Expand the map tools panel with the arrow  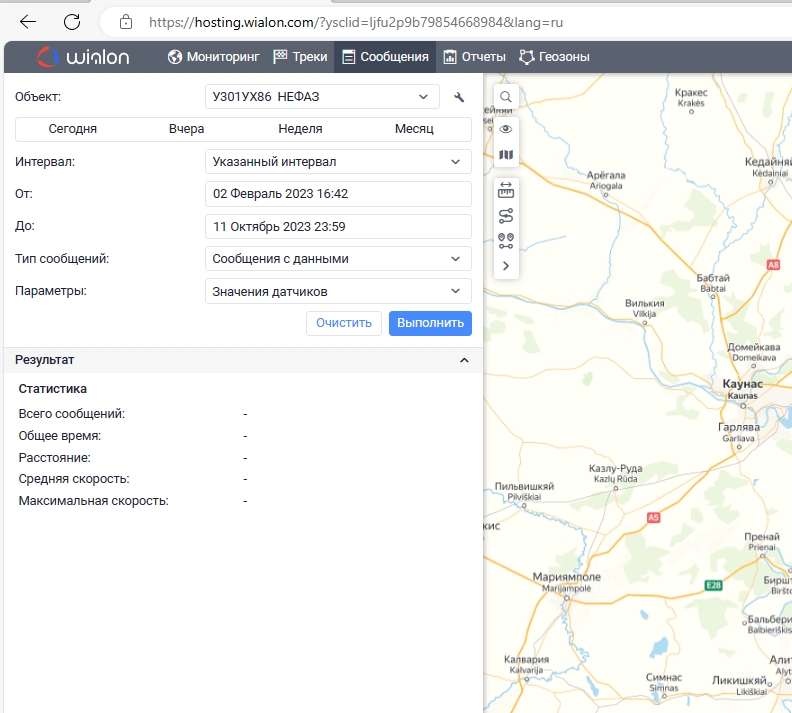click(506, 266)
